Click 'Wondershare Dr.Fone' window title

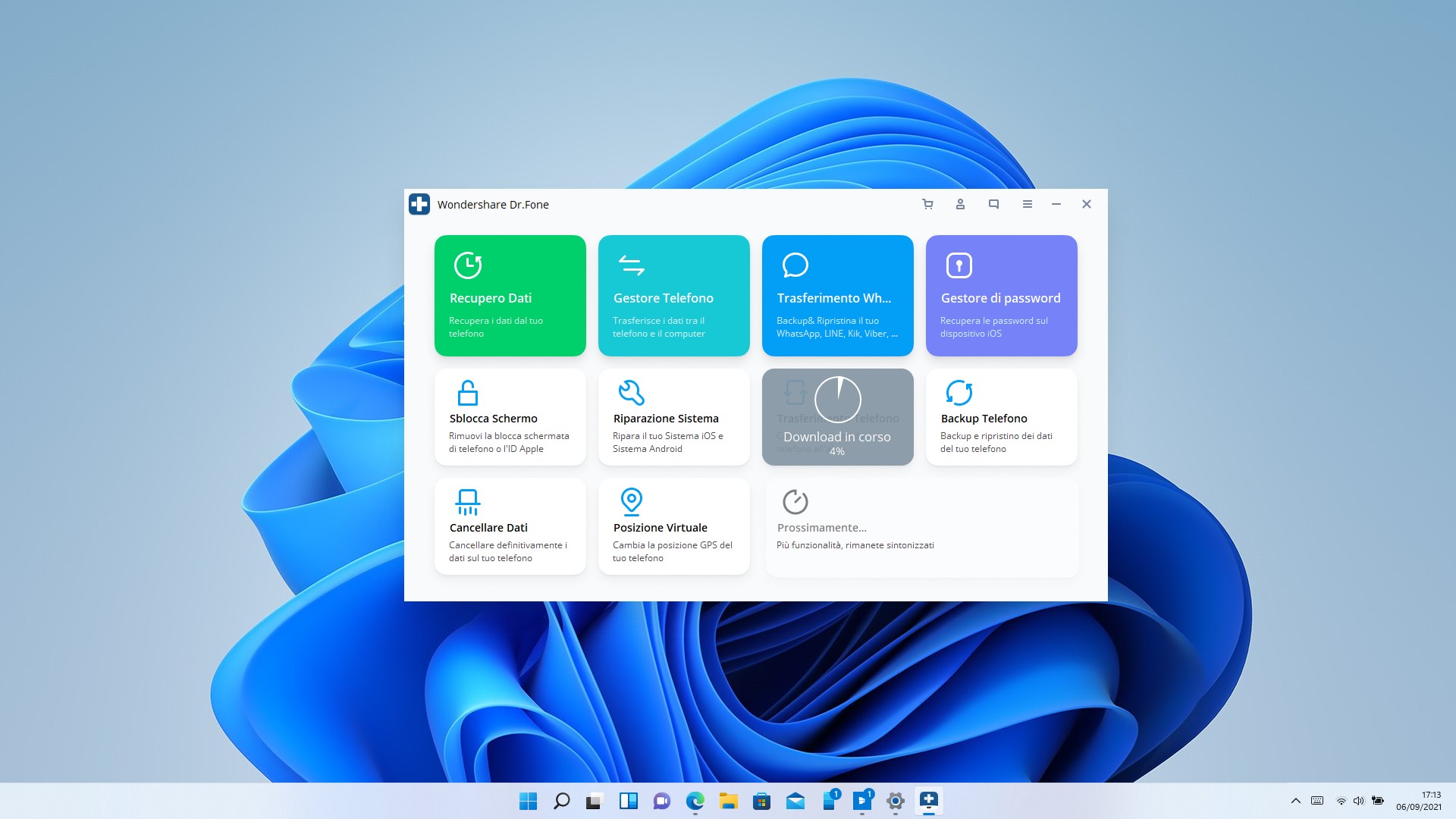coord(493,205)
